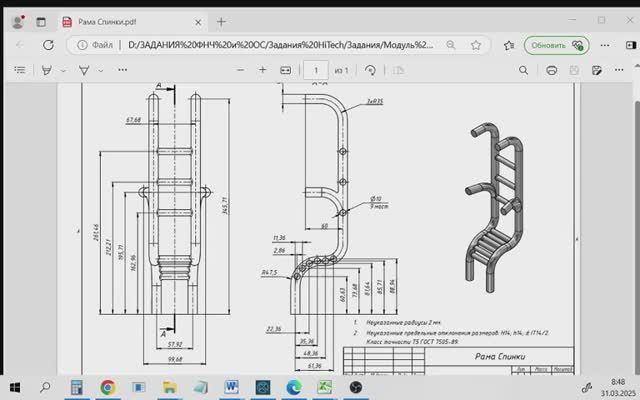
Task: Open Microsoft Edge from the taskbar
Action: pyautogui.click(x=293, y=387)
